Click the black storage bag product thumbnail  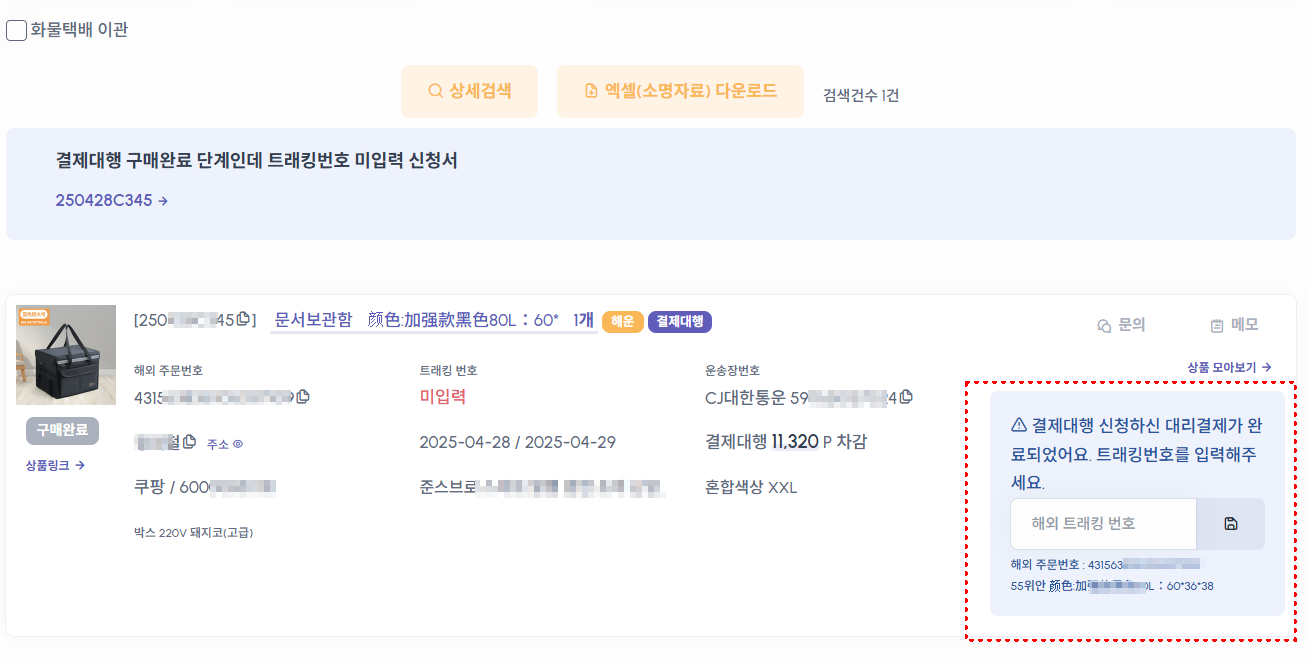coord(66,354)
